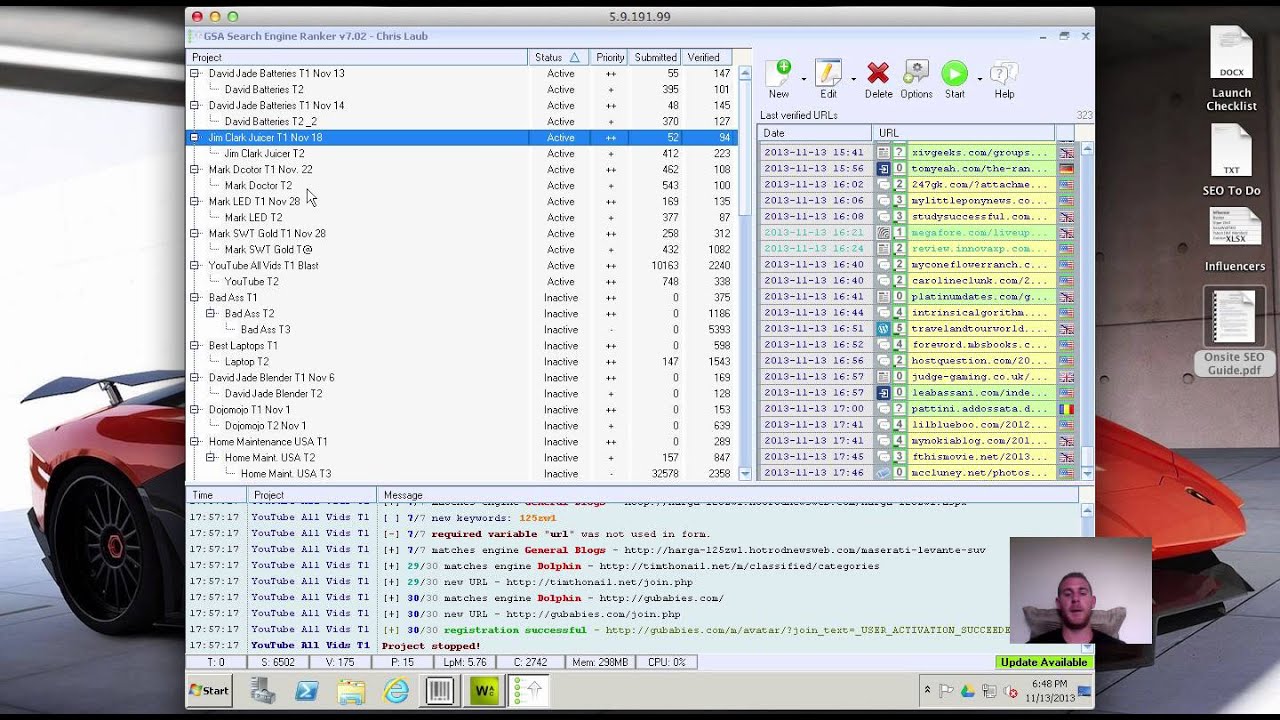Click the Action Center flag tray icon
This screenshot has width=1280, height=720.
tap(948, 691)
